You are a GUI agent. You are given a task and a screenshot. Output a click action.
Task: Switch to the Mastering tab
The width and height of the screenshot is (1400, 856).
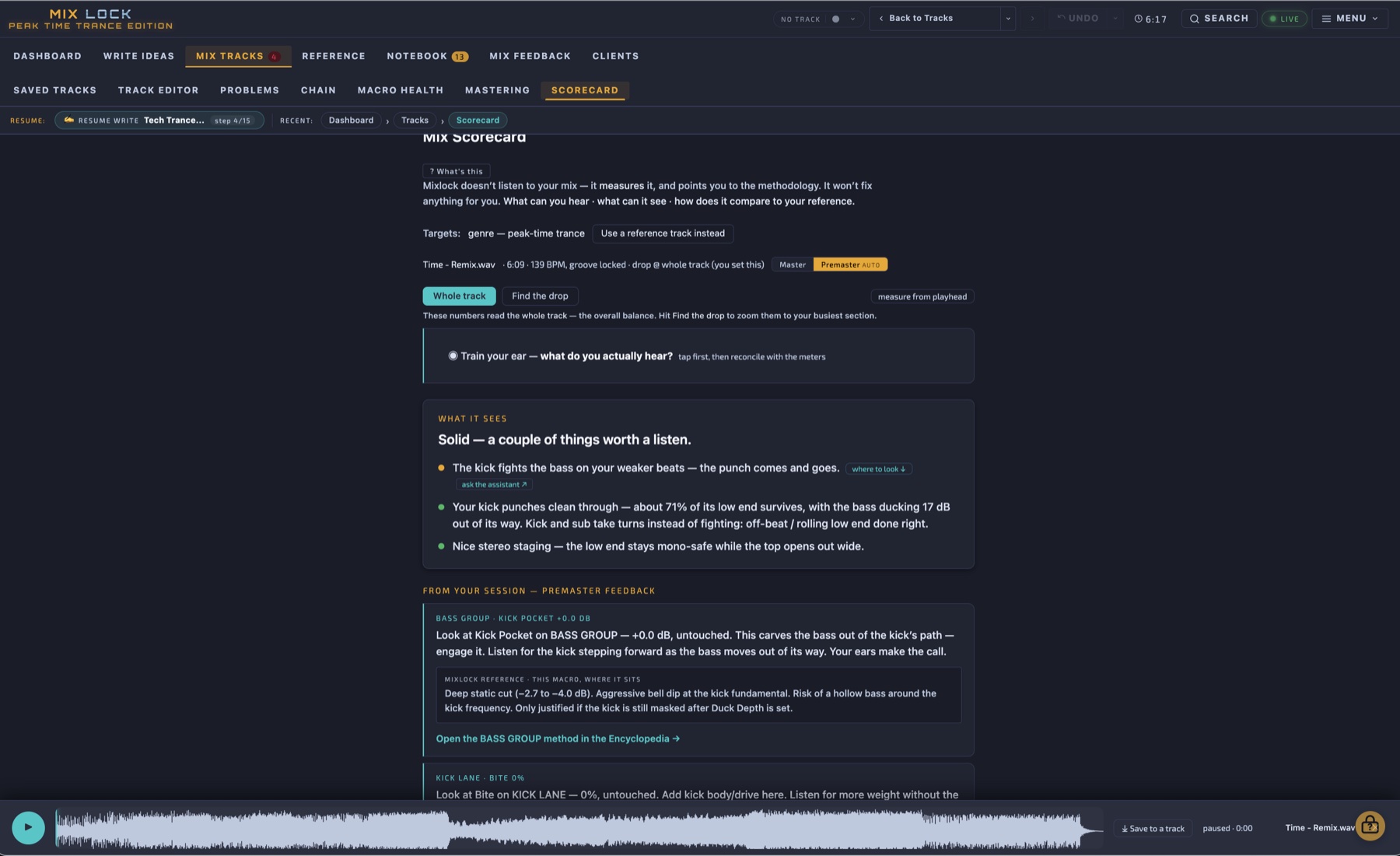(x=497, y=90)
